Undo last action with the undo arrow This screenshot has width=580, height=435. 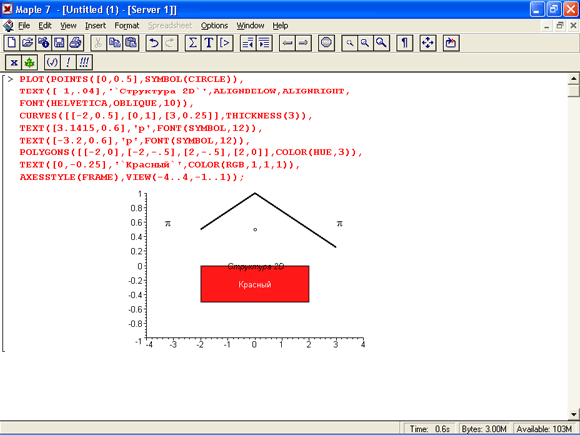[154, 43]
